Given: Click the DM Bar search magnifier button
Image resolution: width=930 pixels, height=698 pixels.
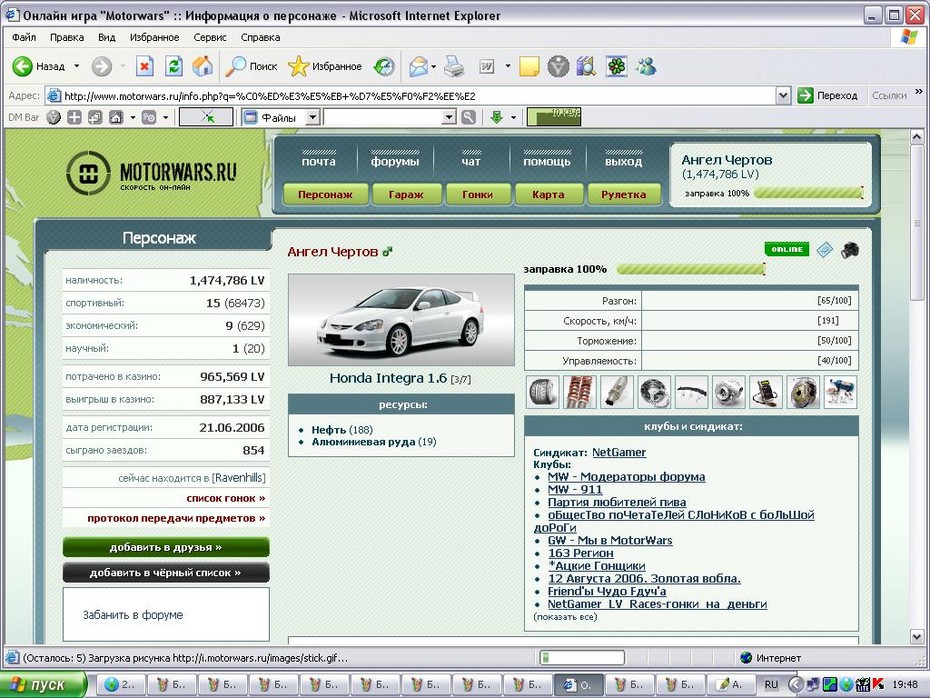Looking at the screenshot, I should (x=469, y=117).
